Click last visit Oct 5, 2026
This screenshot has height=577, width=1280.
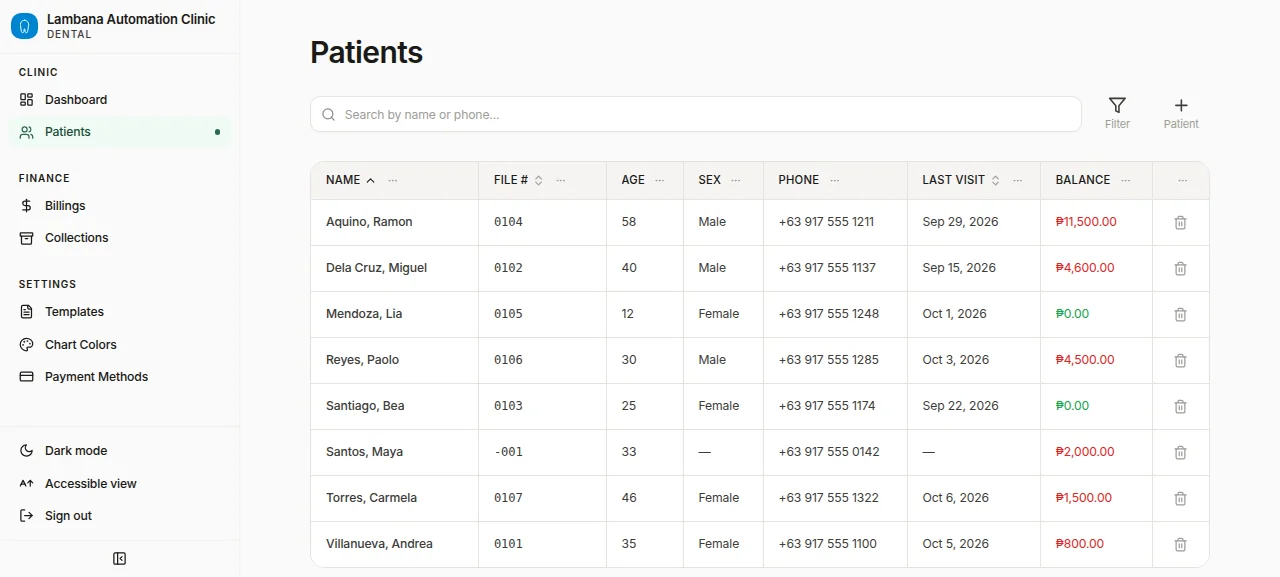(x=955, y=544)
